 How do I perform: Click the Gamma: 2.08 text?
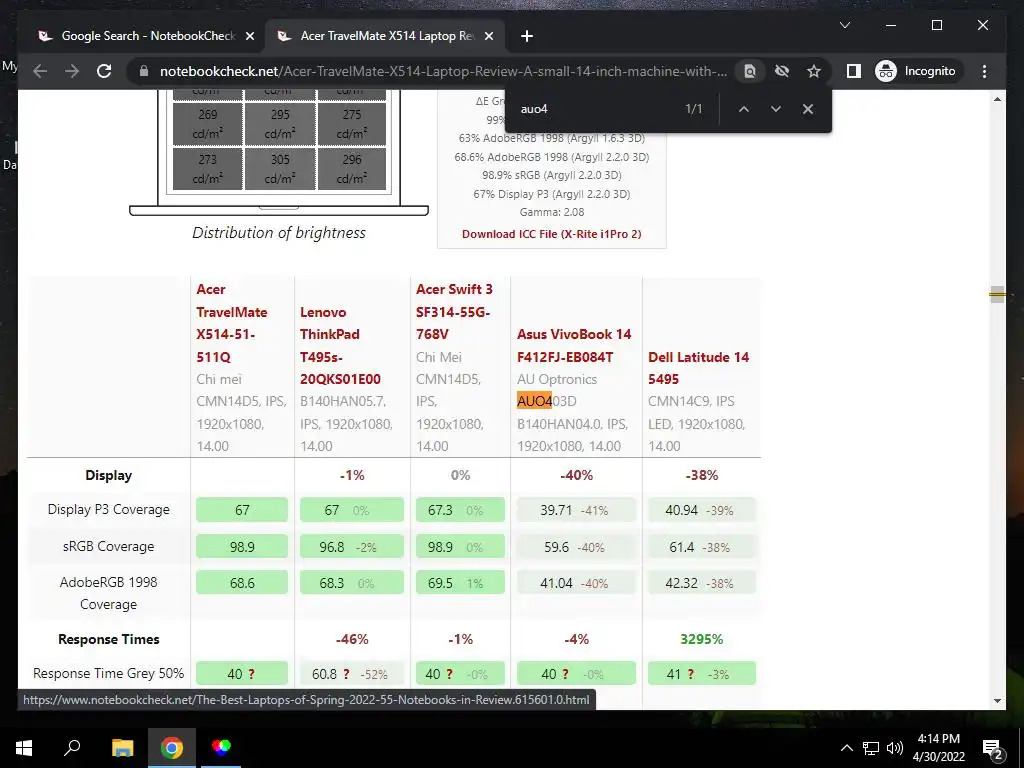(x=552, y=212)
